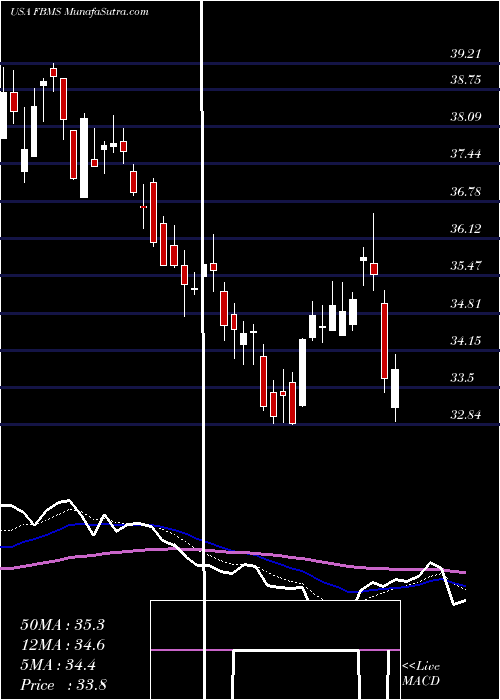The image size is (500, 700).
Task: Click the 38.75 price axis label
Action: coord(465,80)
